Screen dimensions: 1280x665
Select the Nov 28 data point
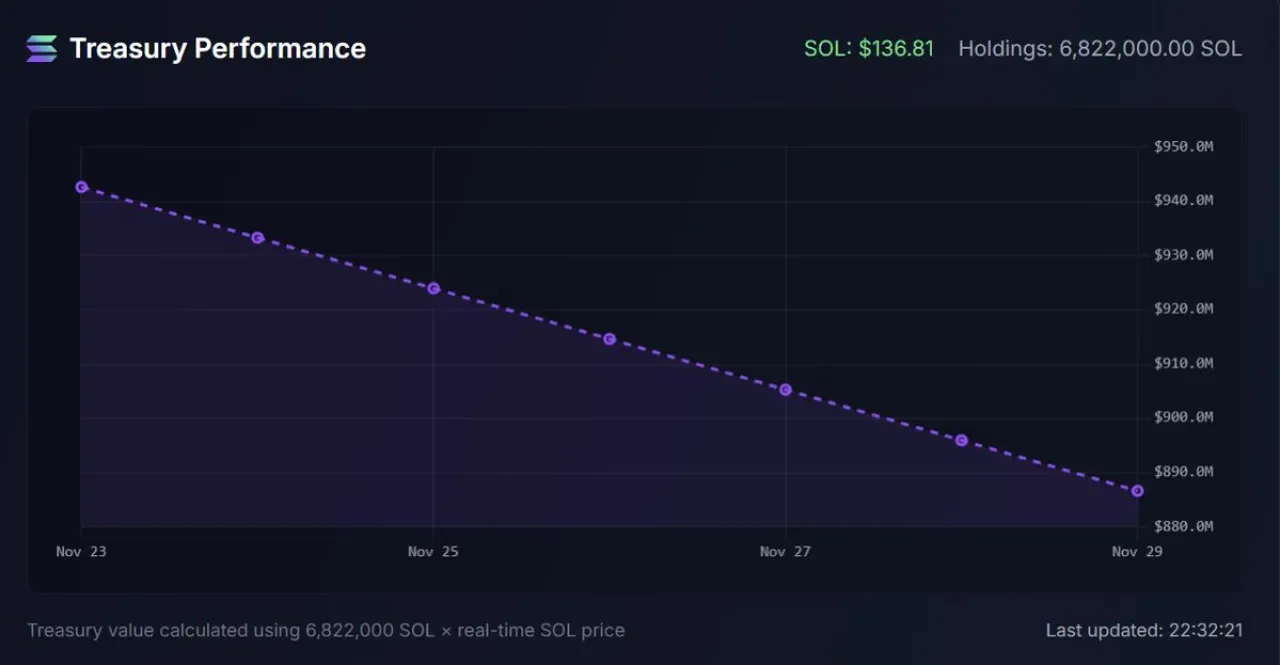962,440
